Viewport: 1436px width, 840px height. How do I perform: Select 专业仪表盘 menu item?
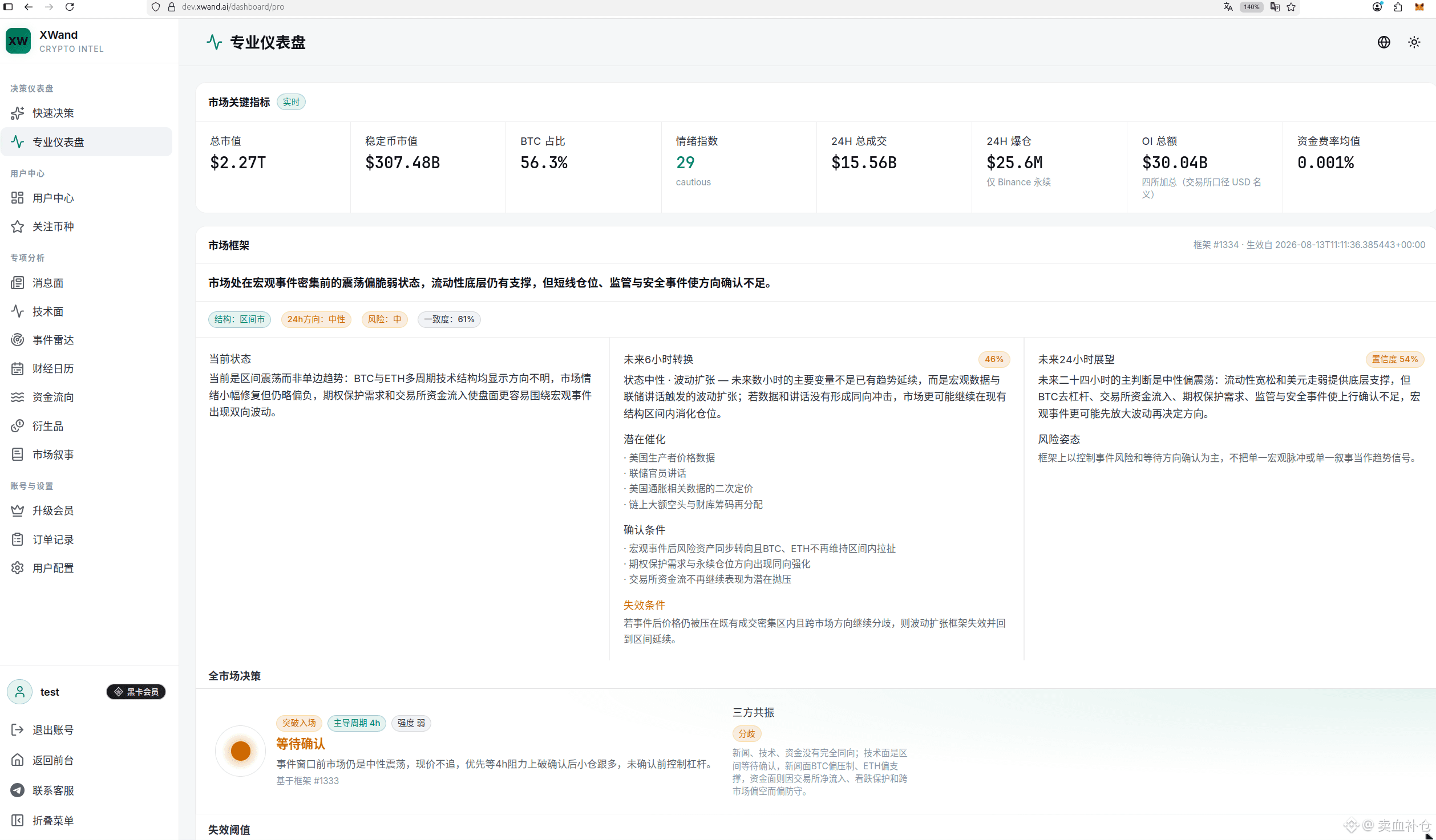tap(87, 142)
